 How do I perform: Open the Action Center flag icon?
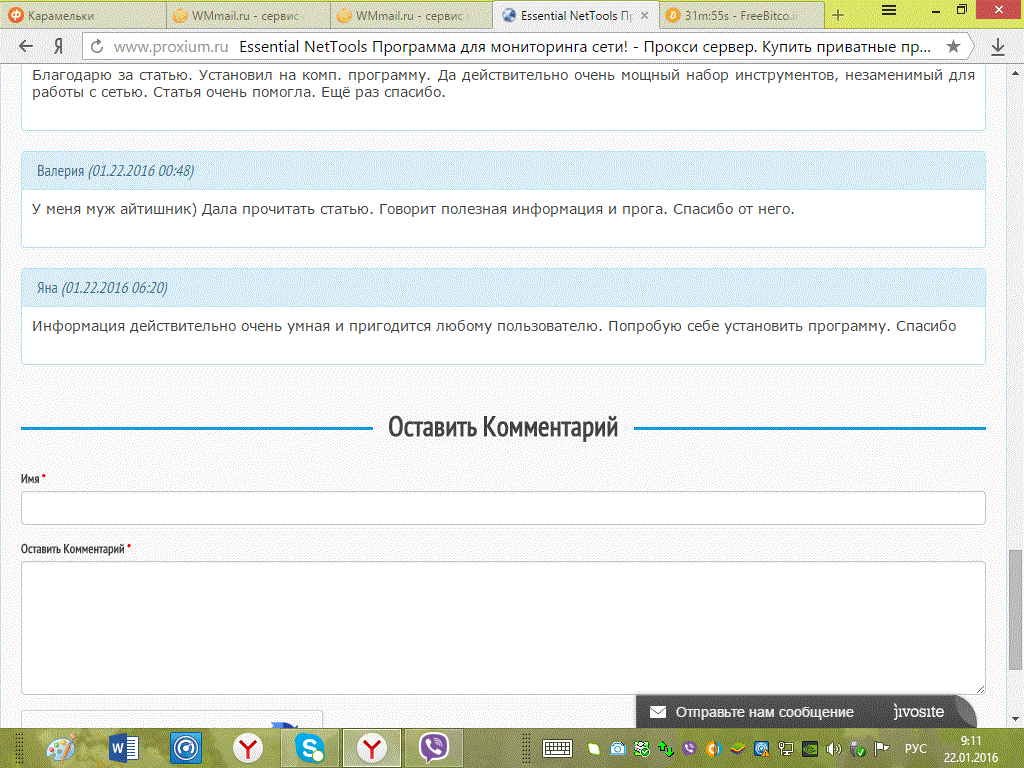click(882, 748)
